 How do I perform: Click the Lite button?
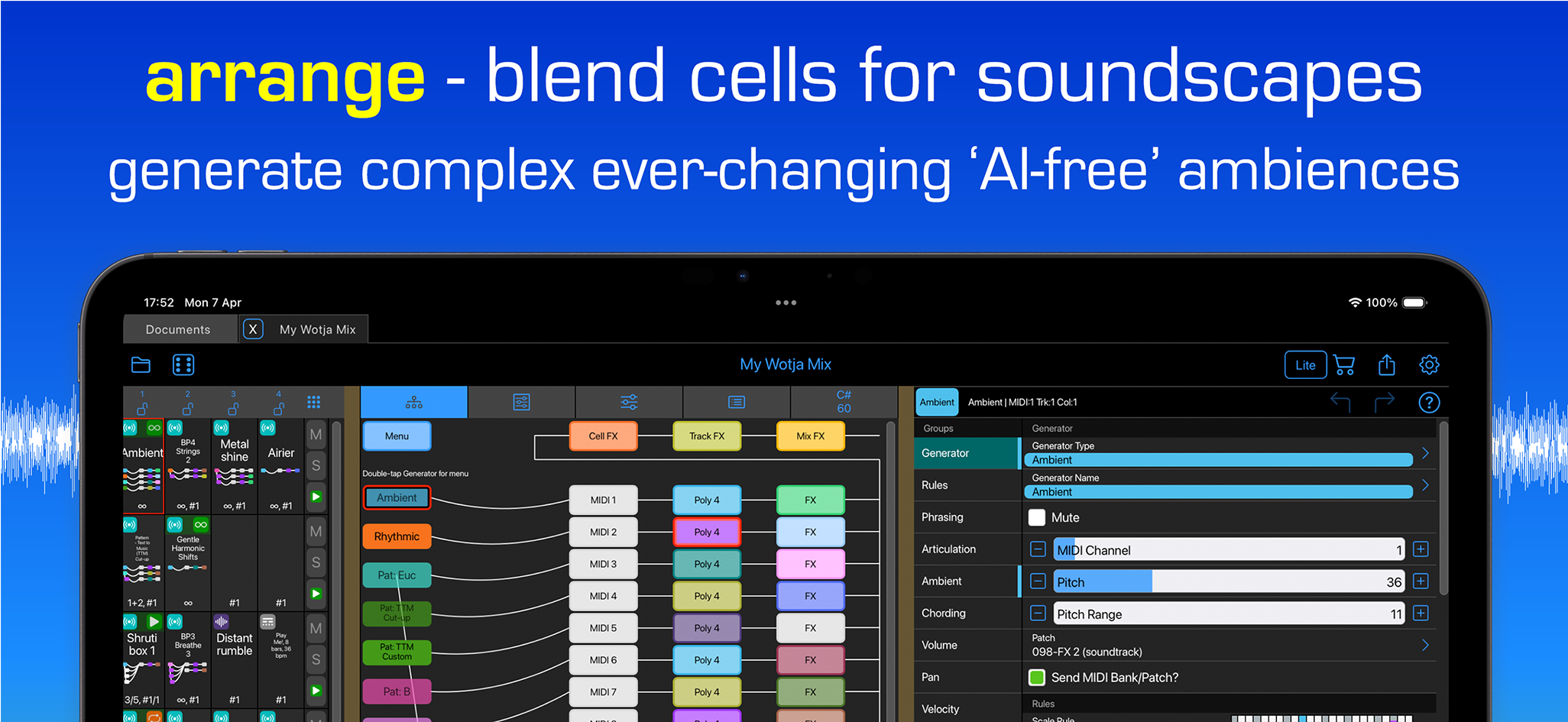(1305, 365)
